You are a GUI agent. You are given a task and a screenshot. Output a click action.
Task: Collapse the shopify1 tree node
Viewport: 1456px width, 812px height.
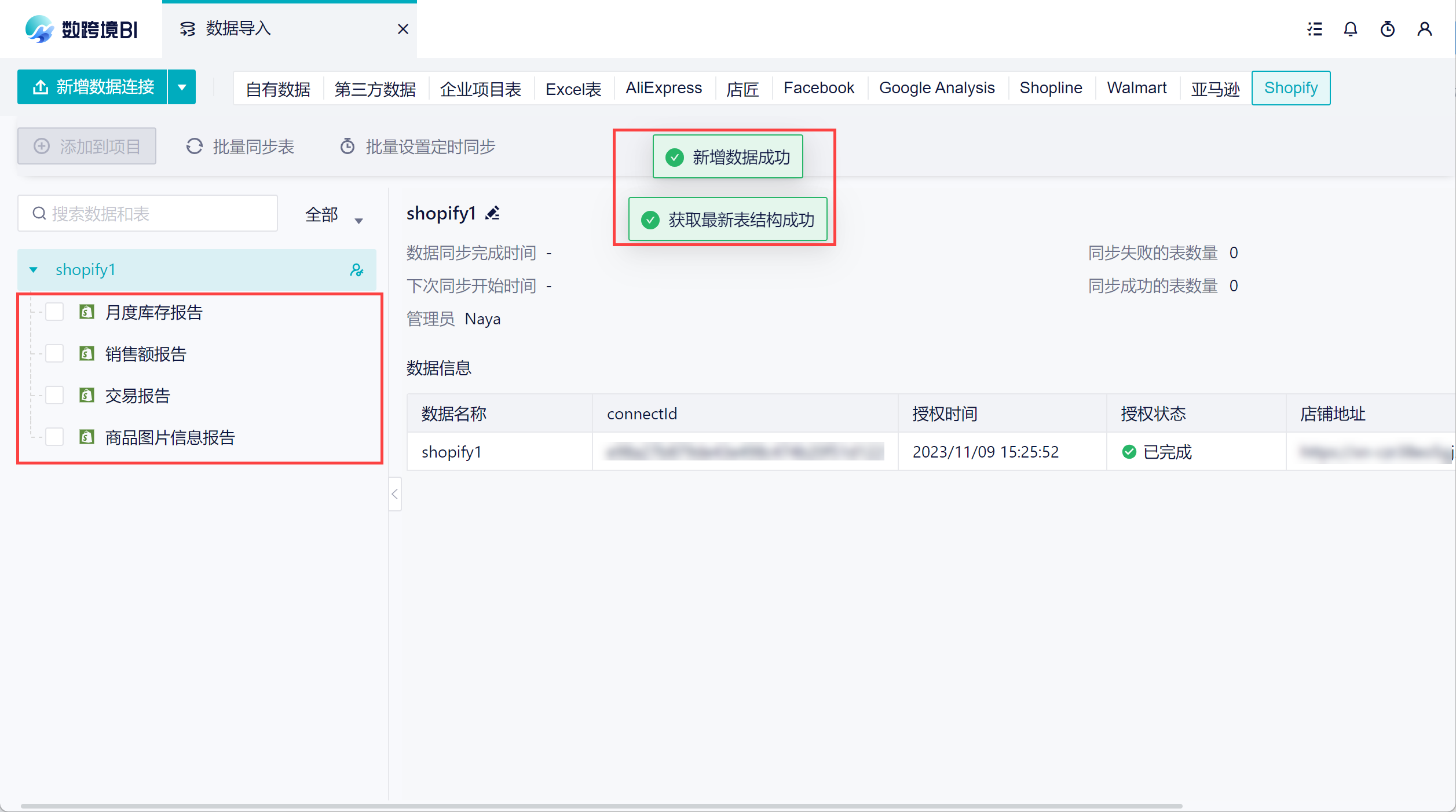pos(34,270)
